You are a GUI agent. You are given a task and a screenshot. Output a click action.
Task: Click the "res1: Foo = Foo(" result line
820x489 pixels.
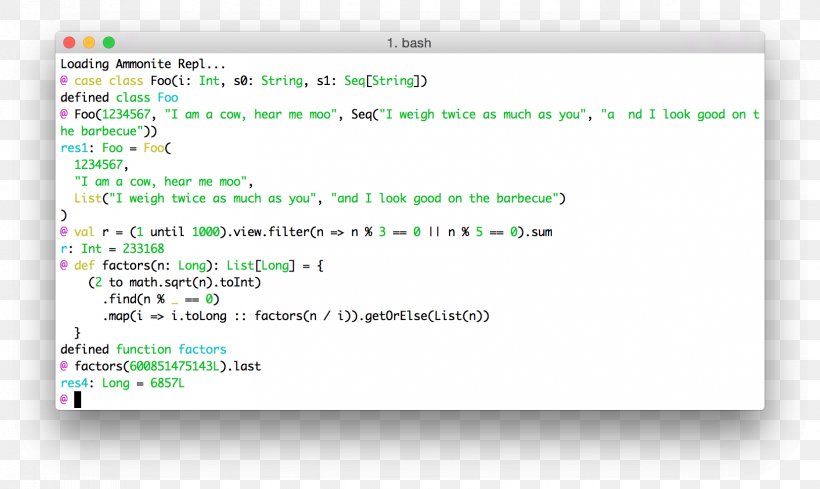tap(116, 148)
